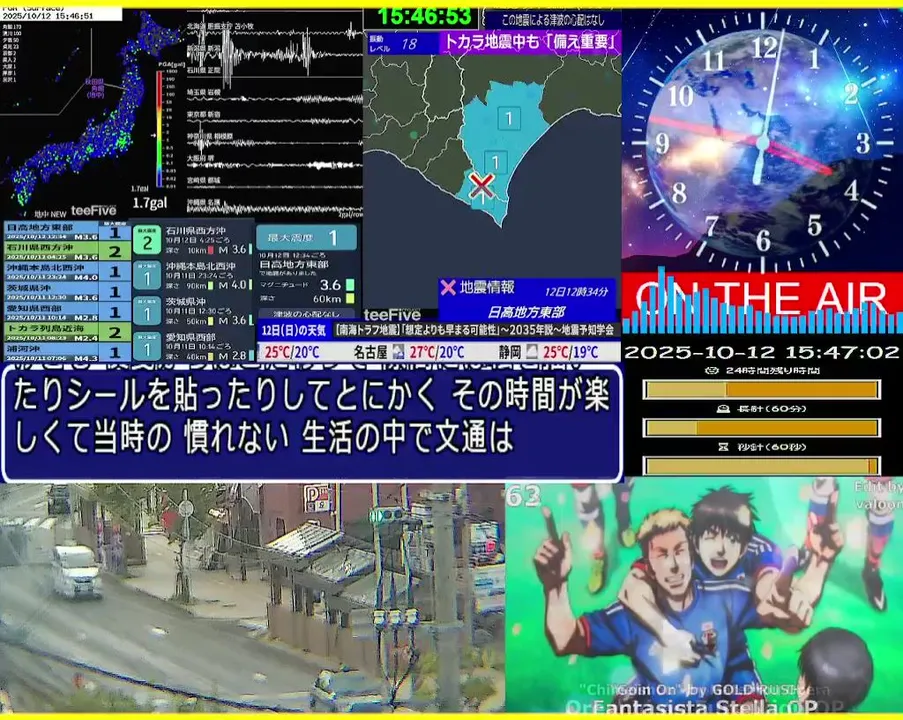Click the blue subtitle caption box

(x=312, y=422)
